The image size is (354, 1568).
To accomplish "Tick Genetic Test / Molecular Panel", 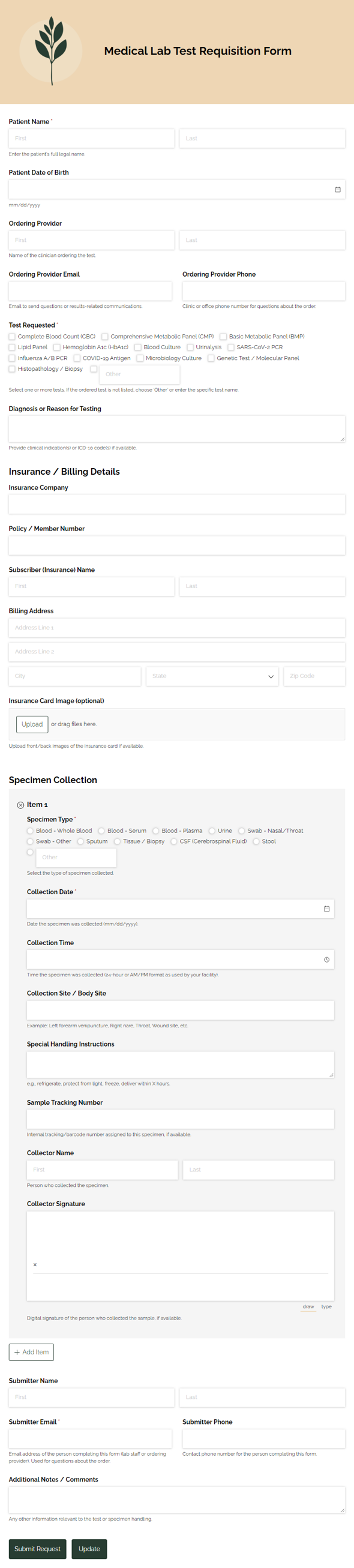I will coord(211,358).
